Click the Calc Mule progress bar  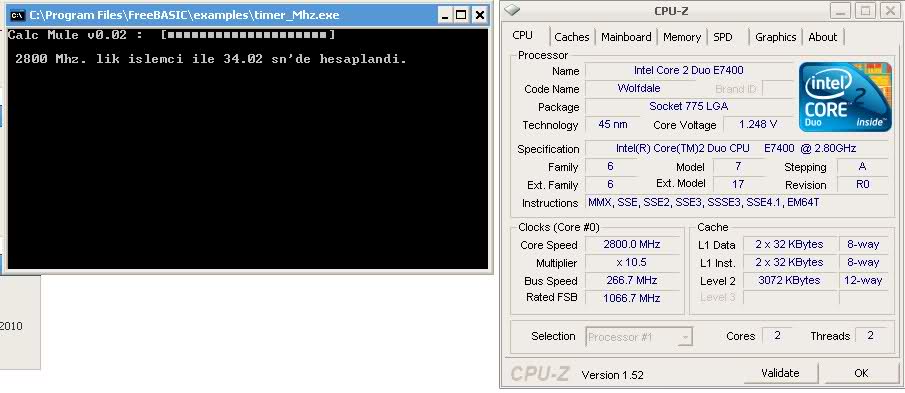[x=248, y=35]
